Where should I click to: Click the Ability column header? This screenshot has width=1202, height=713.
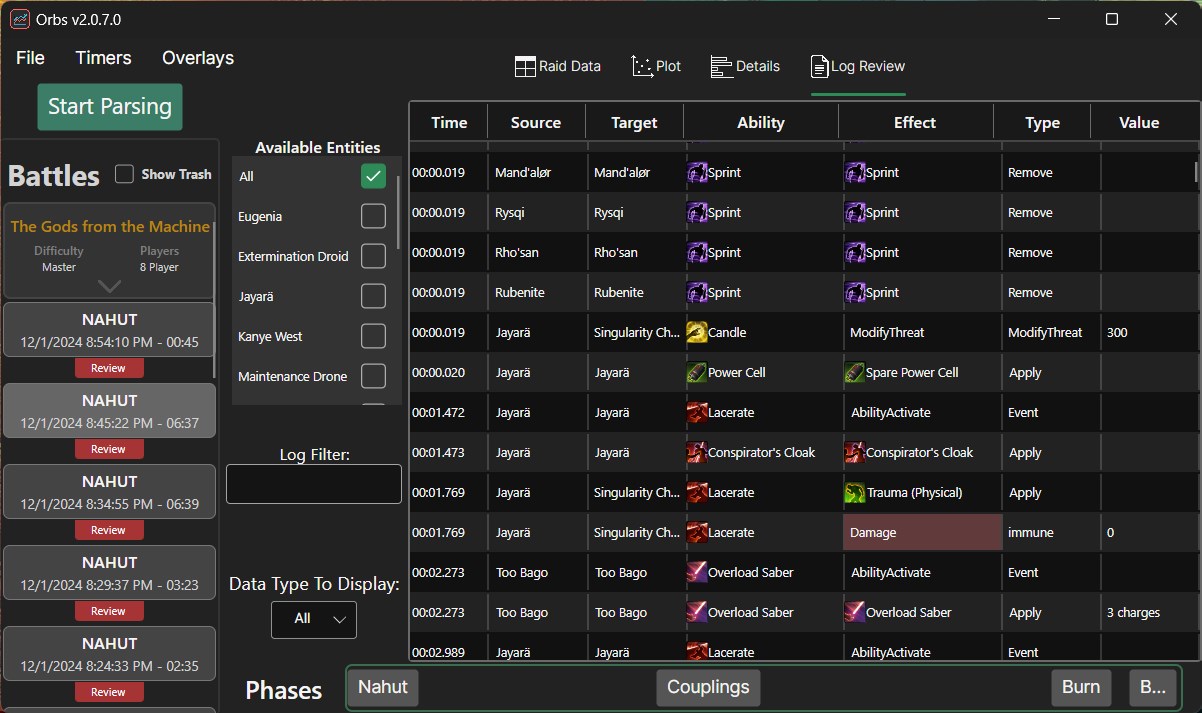pyautogui.click(x=761, y=123)
